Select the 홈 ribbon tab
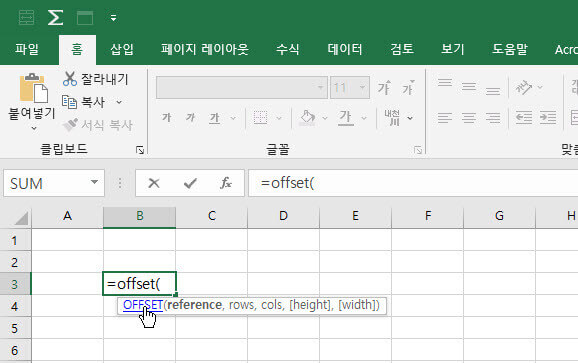The width and height of the screenshot is (578, 363). coord(77,49)
